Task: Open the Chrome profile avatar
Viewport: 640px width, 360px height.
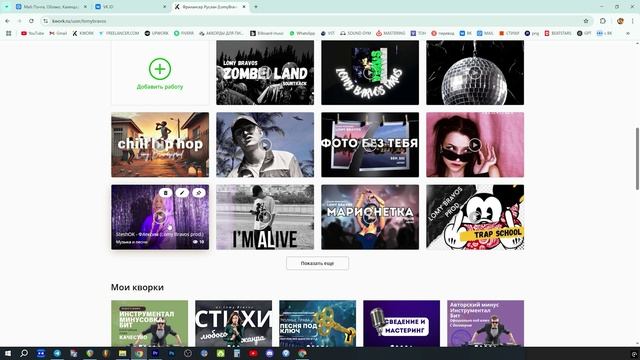Action: [x=620, y=21]
